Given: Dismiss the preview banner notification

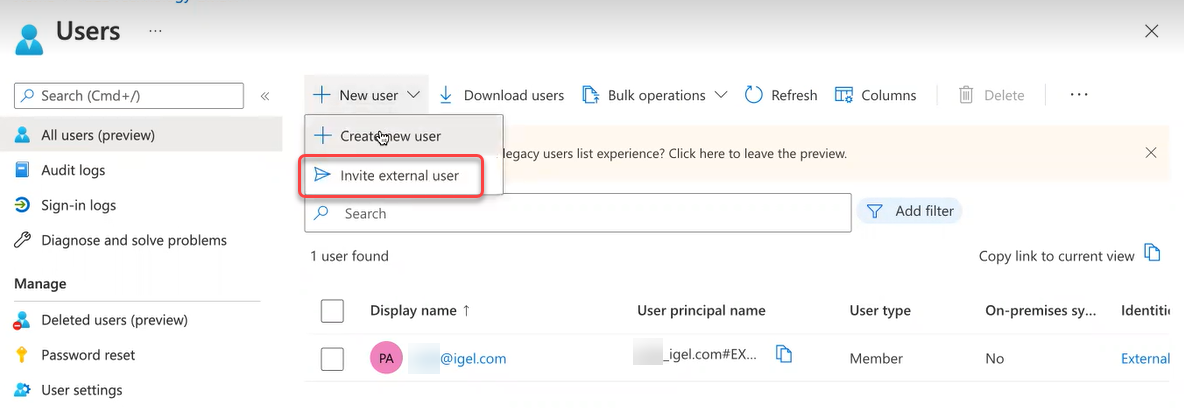Looking at the screenshot, I should 1150,153.
